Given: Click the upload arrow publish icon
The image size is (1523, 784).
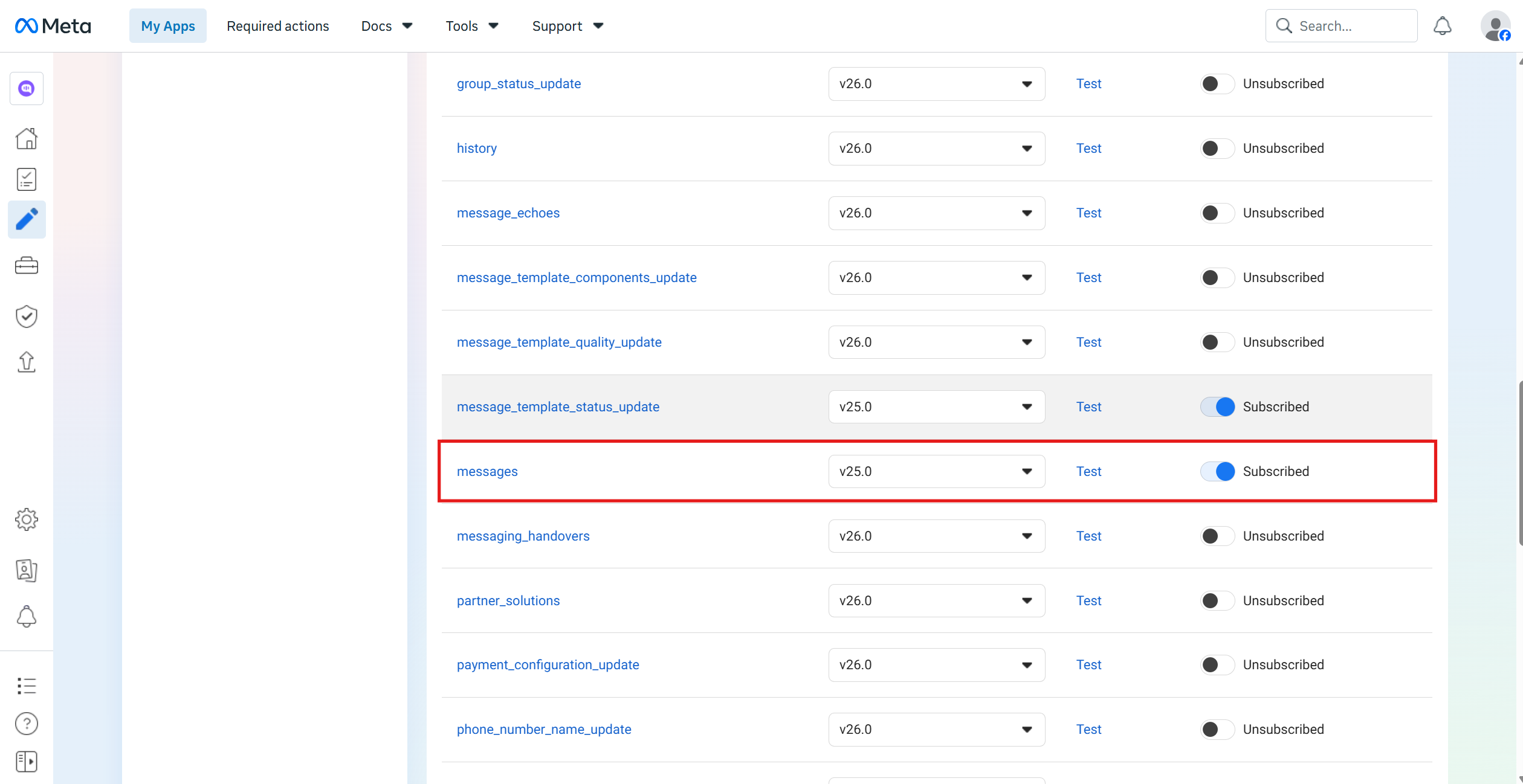Looking at the screenshot, I should coord(27,362).
